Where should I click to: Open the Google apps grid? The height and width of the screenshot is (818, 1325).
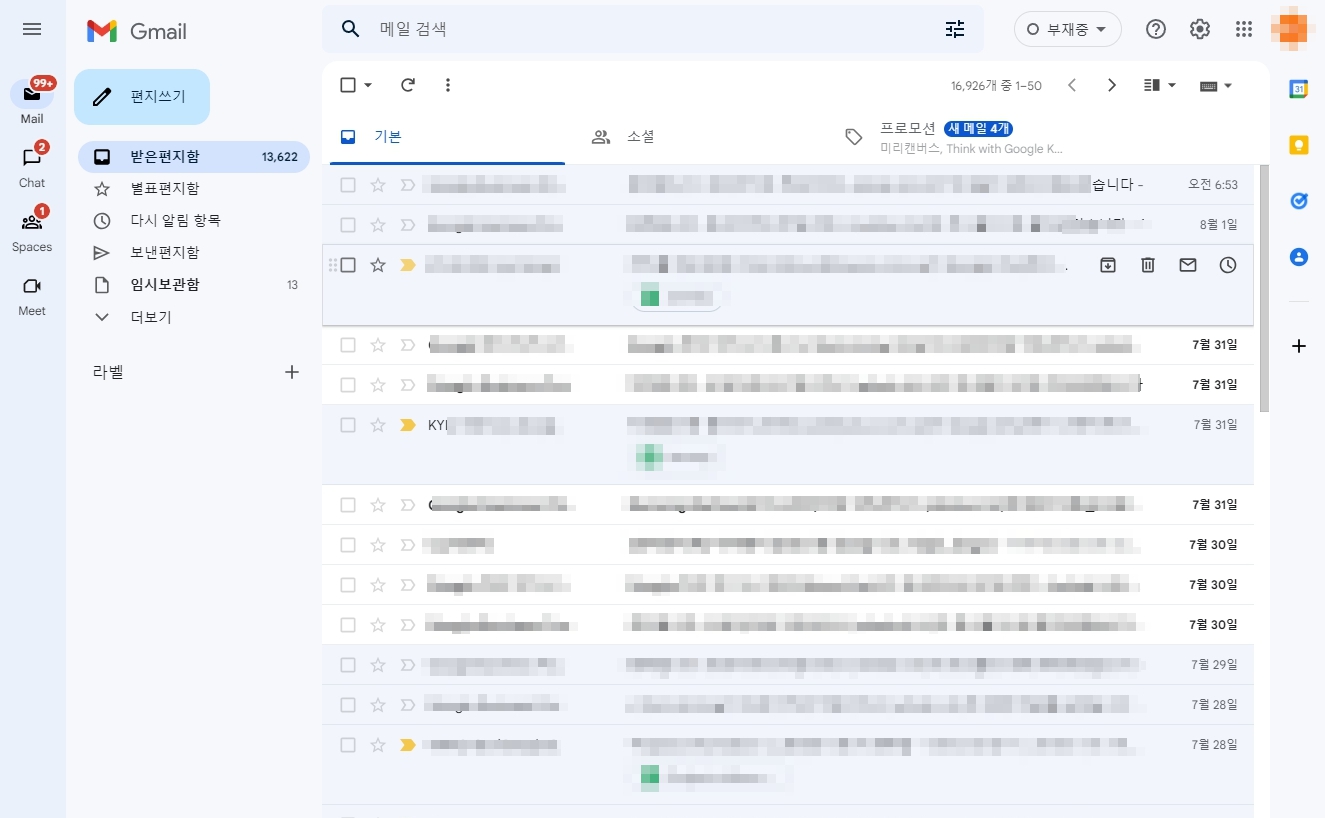point(1244,29)
